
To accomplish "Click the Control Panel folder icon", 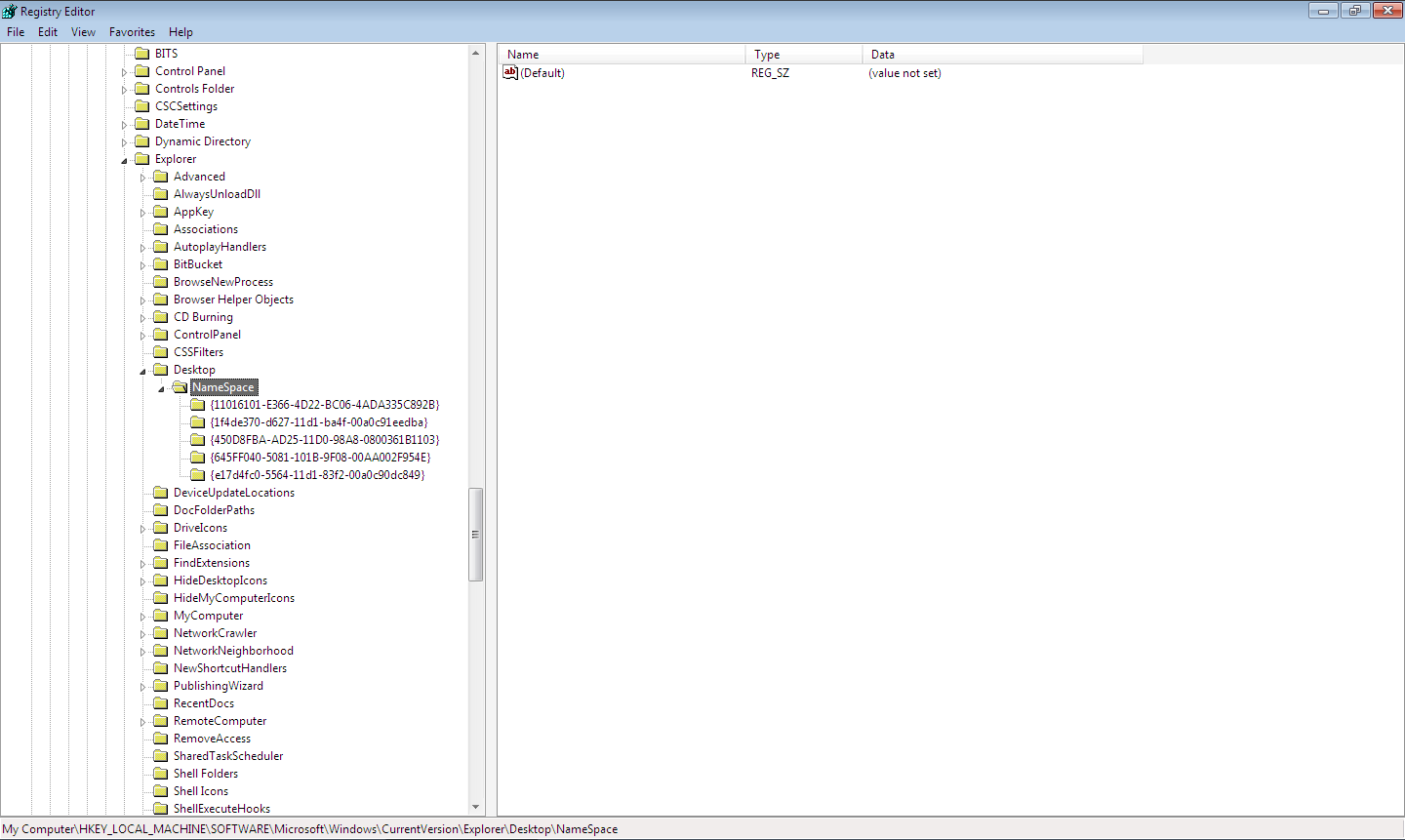I will click(141, 71).
